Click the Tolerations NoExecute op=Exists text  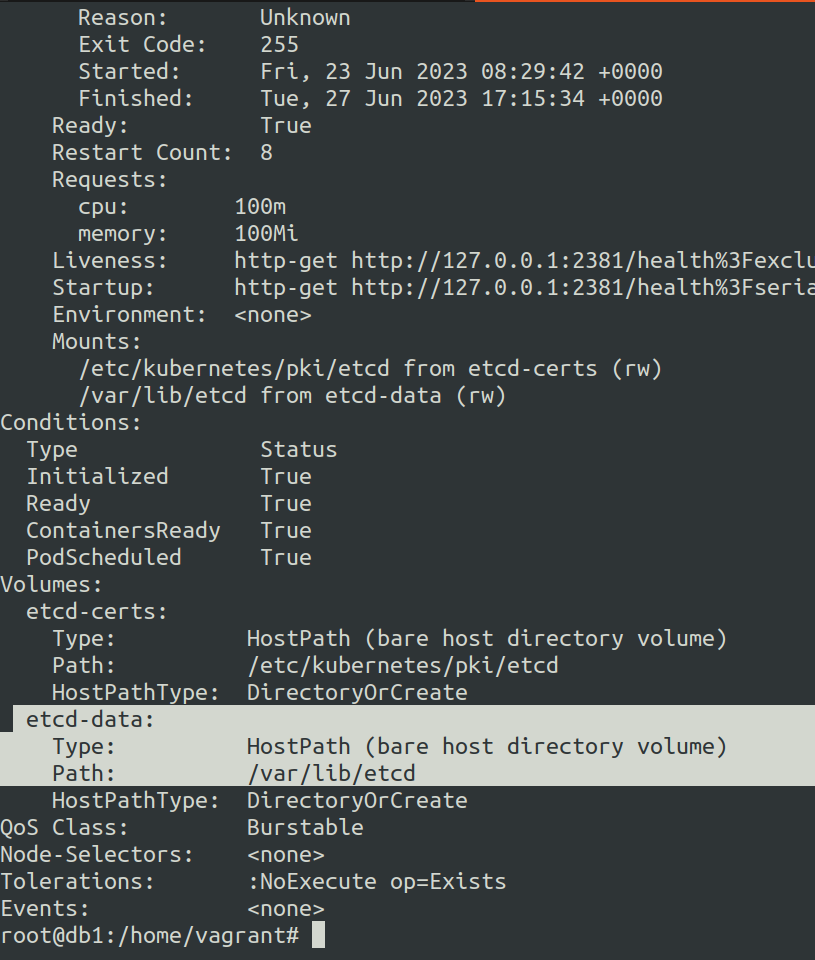[x=377, y=882]
